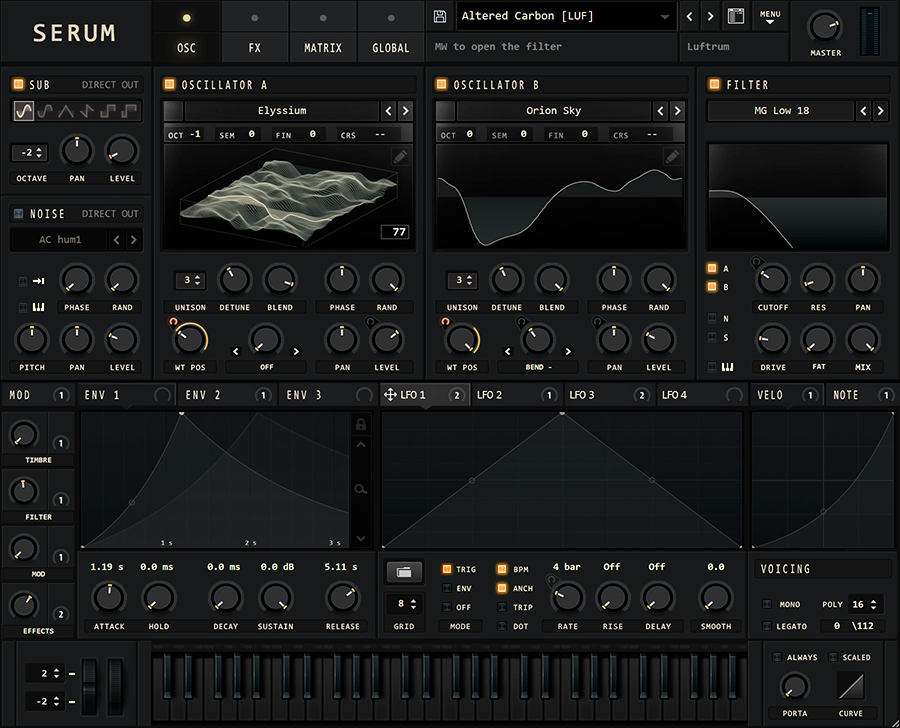Enable the LFO BPM sync option

point(502,569)
